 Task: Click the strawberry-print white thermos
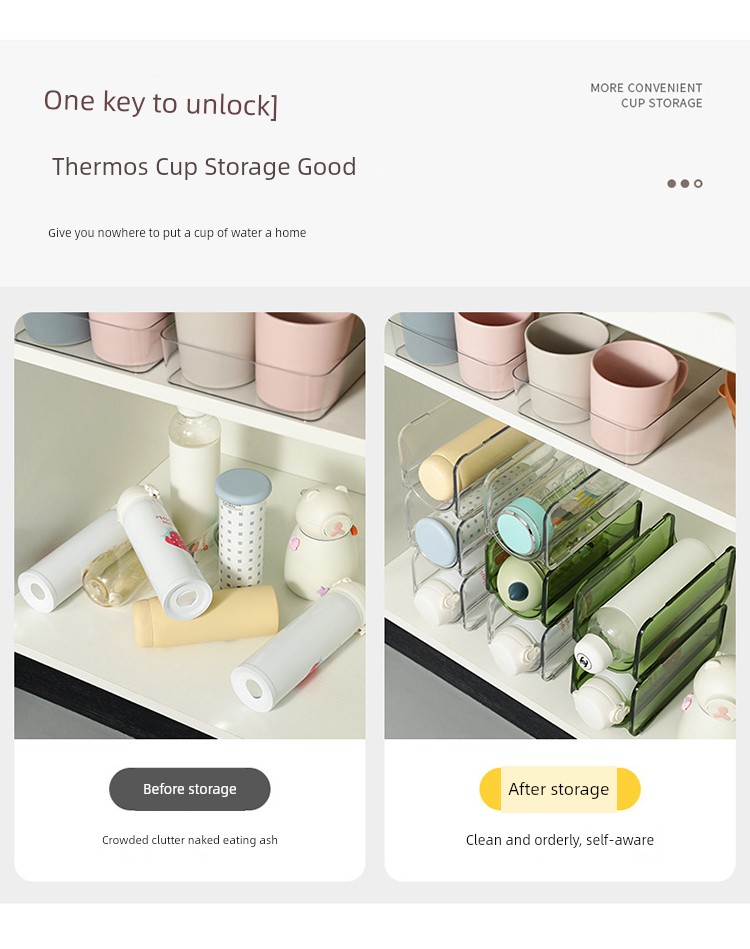(x=163, y=548)
